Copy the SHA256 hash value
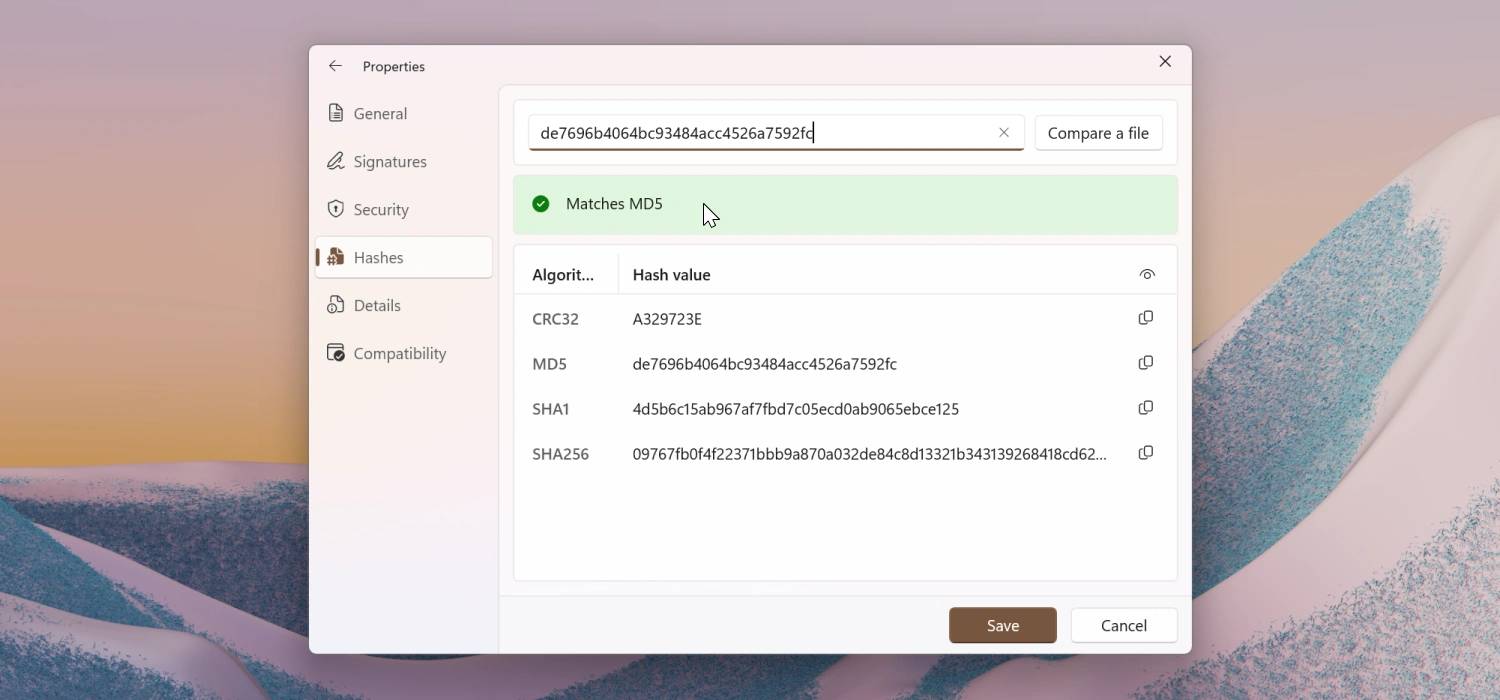 click(x=1145, y=452)
